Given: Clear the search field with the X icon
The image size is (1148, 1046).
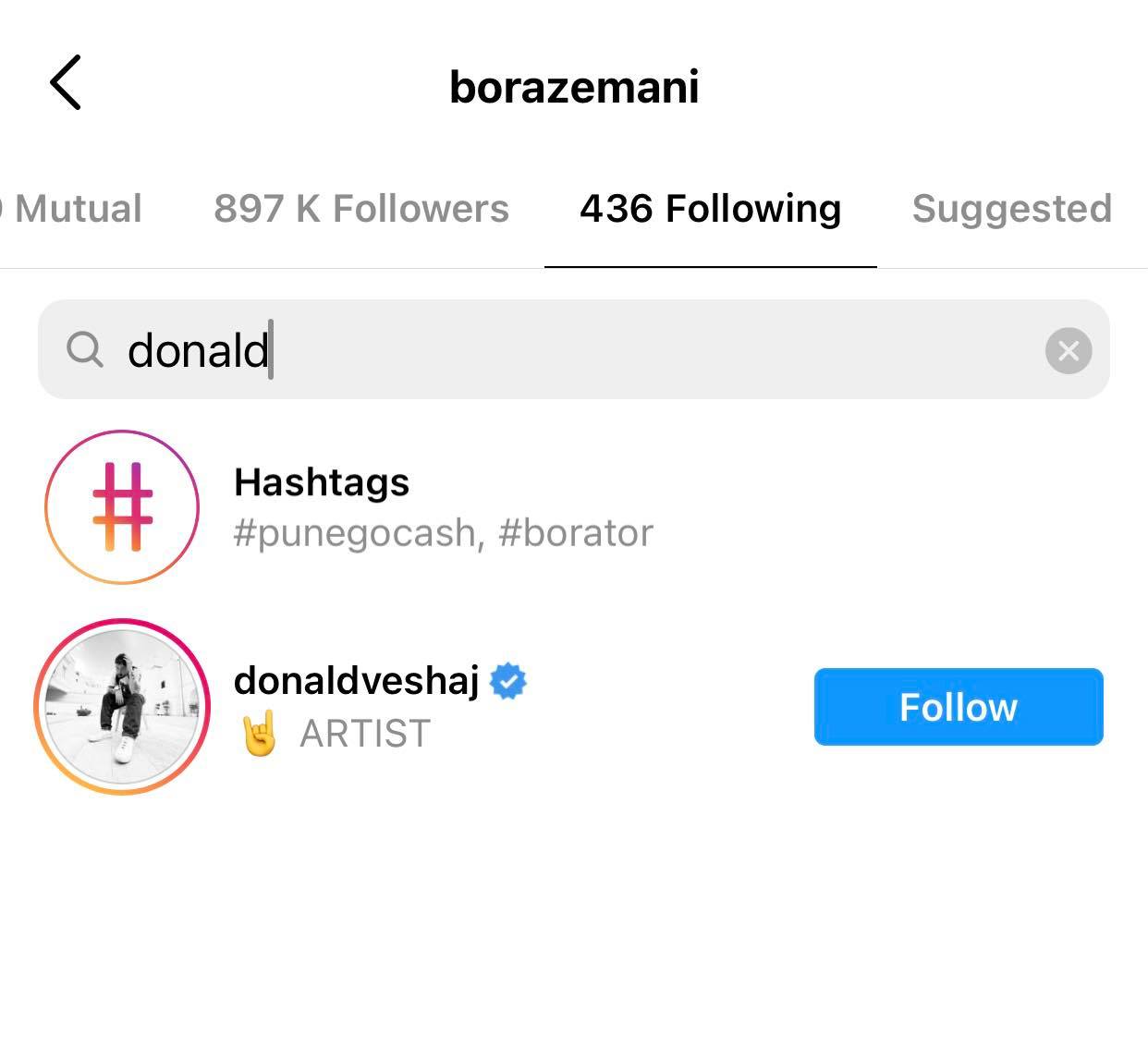Looking at the screenshot, I should tap(1069, 350).
